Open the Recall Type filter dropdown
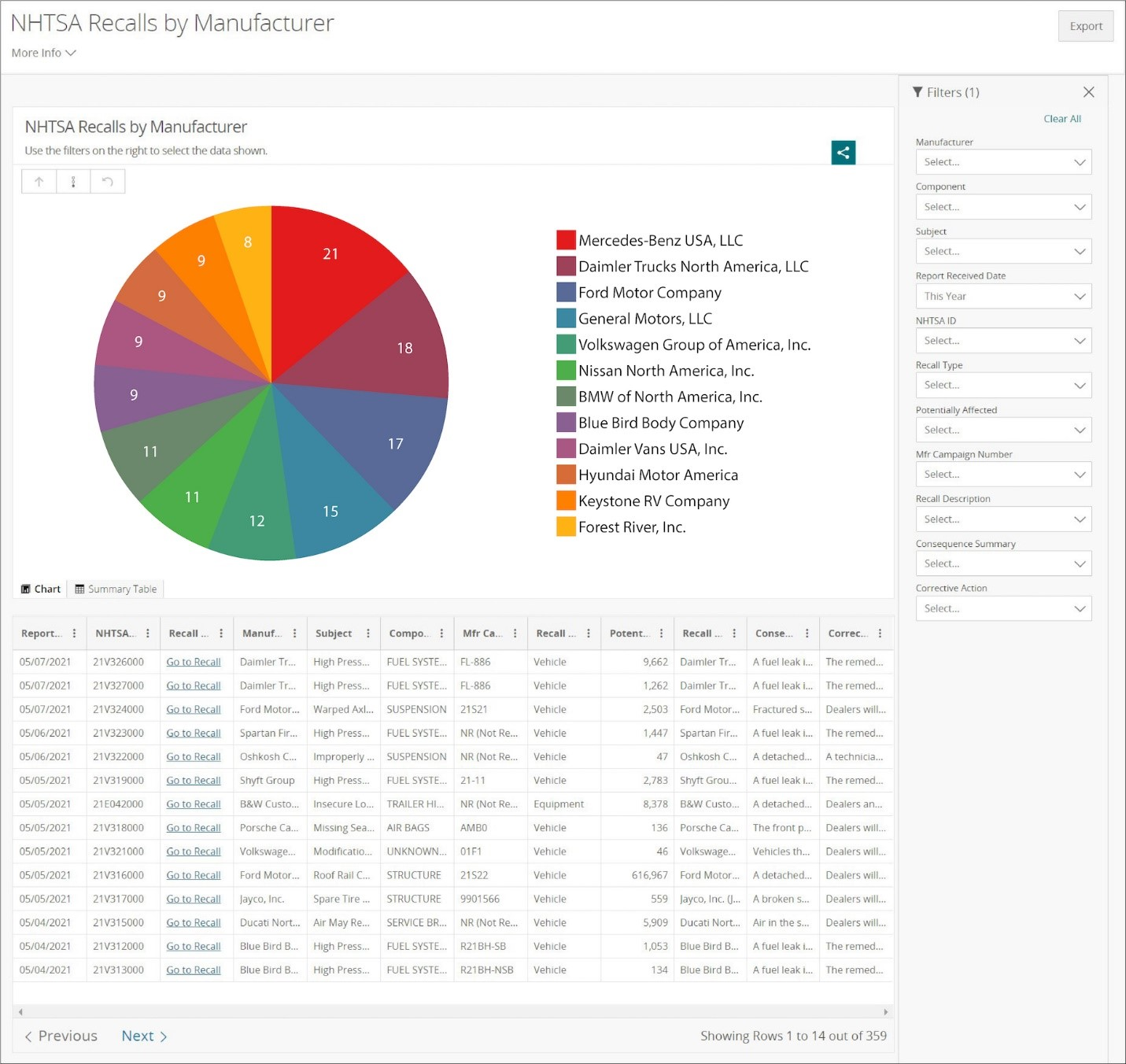The height and width of the screenshot is (1064, 1126). click(x=1003, y=385)
